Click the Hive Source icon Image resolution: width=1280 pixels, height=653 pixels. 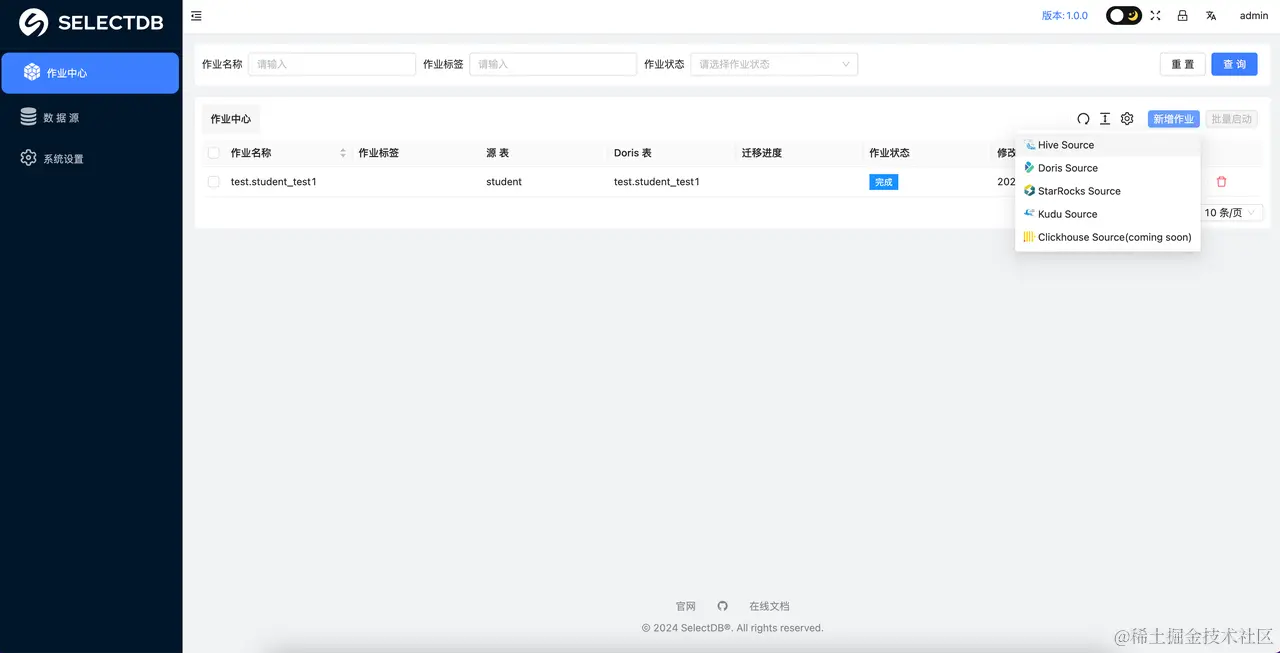pos(1030,145)
